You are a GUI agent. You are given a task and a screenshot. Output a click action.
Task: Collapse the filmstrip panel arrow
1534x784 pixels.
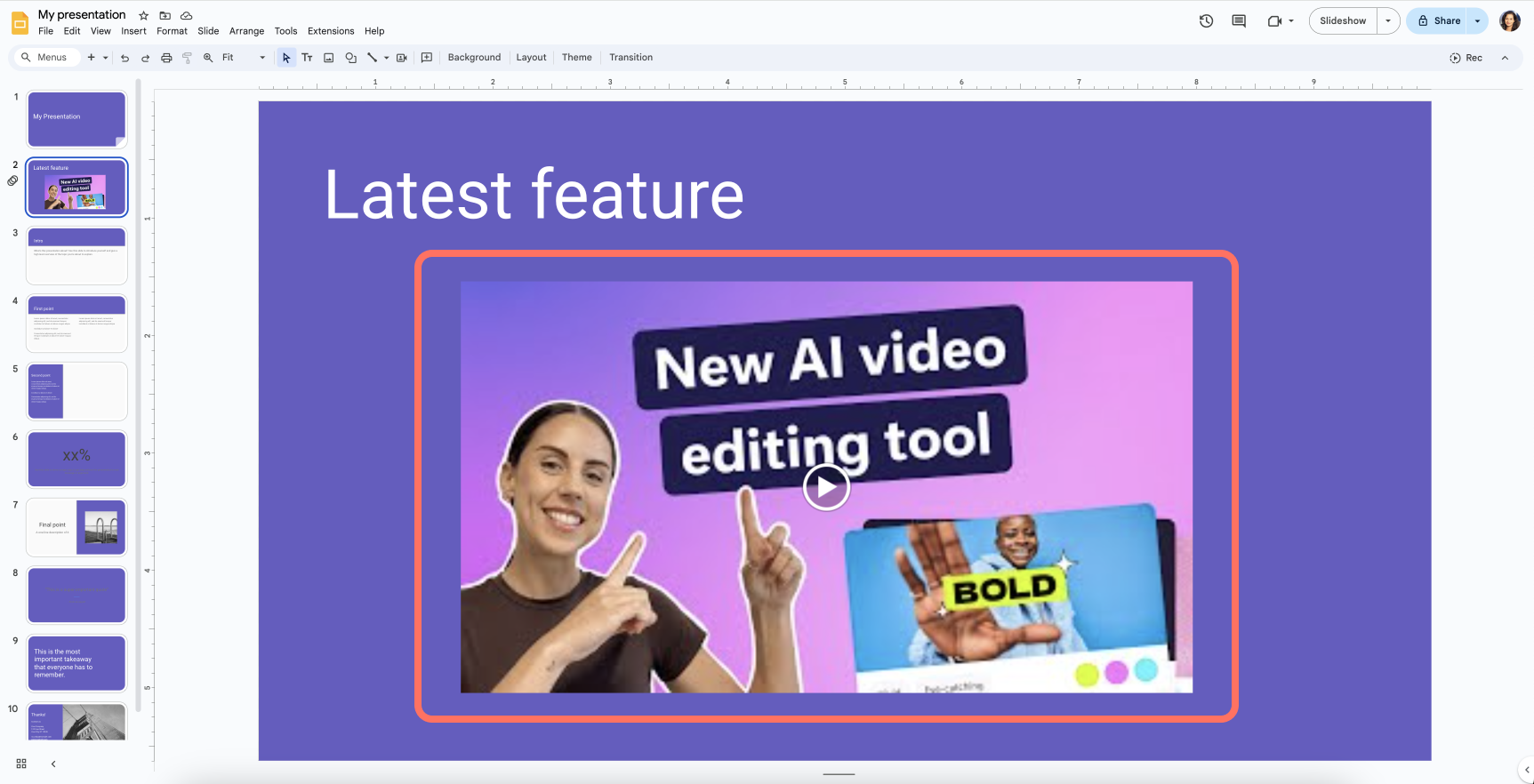pos(53,764)
